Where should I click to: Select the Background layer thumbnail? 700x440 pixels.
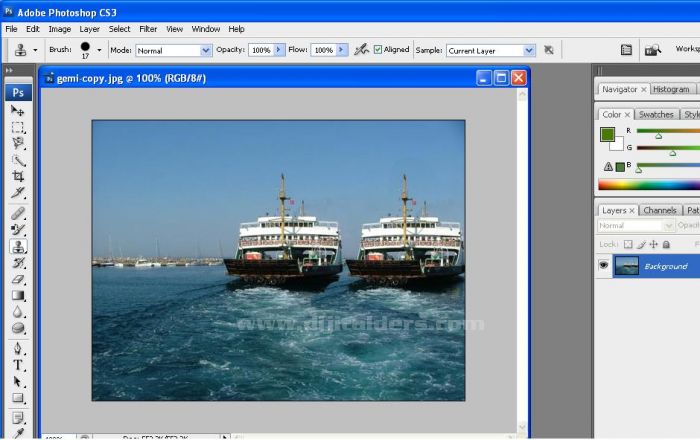[x=627, y=266]
